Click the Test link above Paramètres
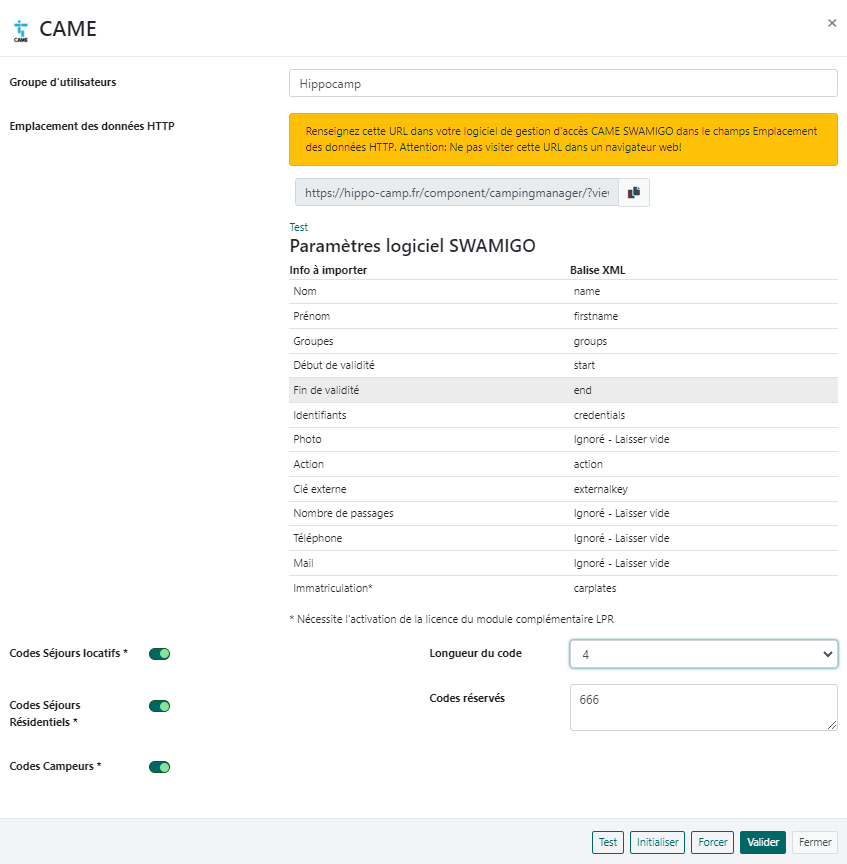Image resolution: width=847 pixels, height=864 pixels. click(x=299, y=227)
